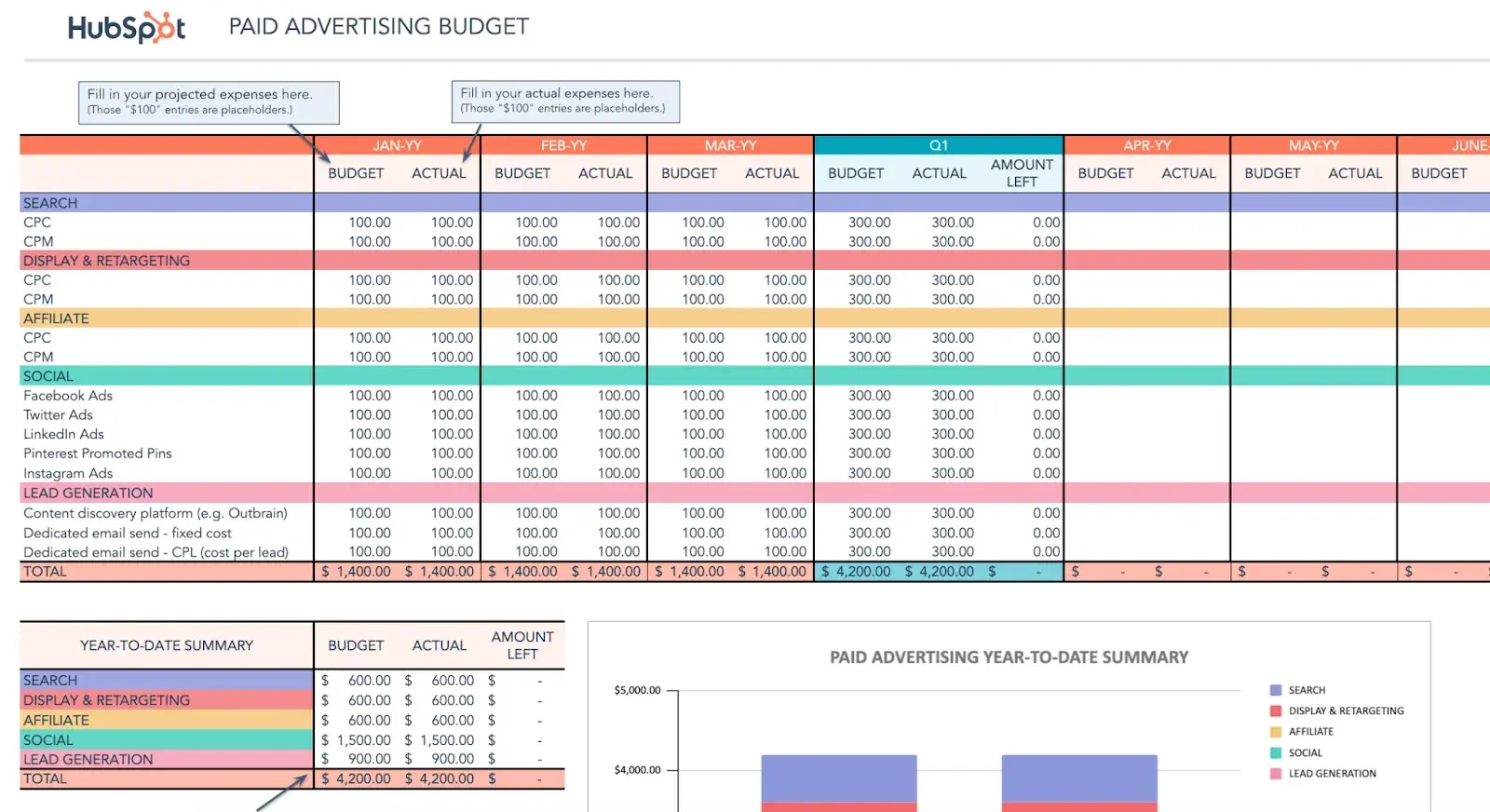Image resolution: width=1490 pixels, height=812 pixels.
Task: Select the FEB-YY month header
Action: pos(563,145)
